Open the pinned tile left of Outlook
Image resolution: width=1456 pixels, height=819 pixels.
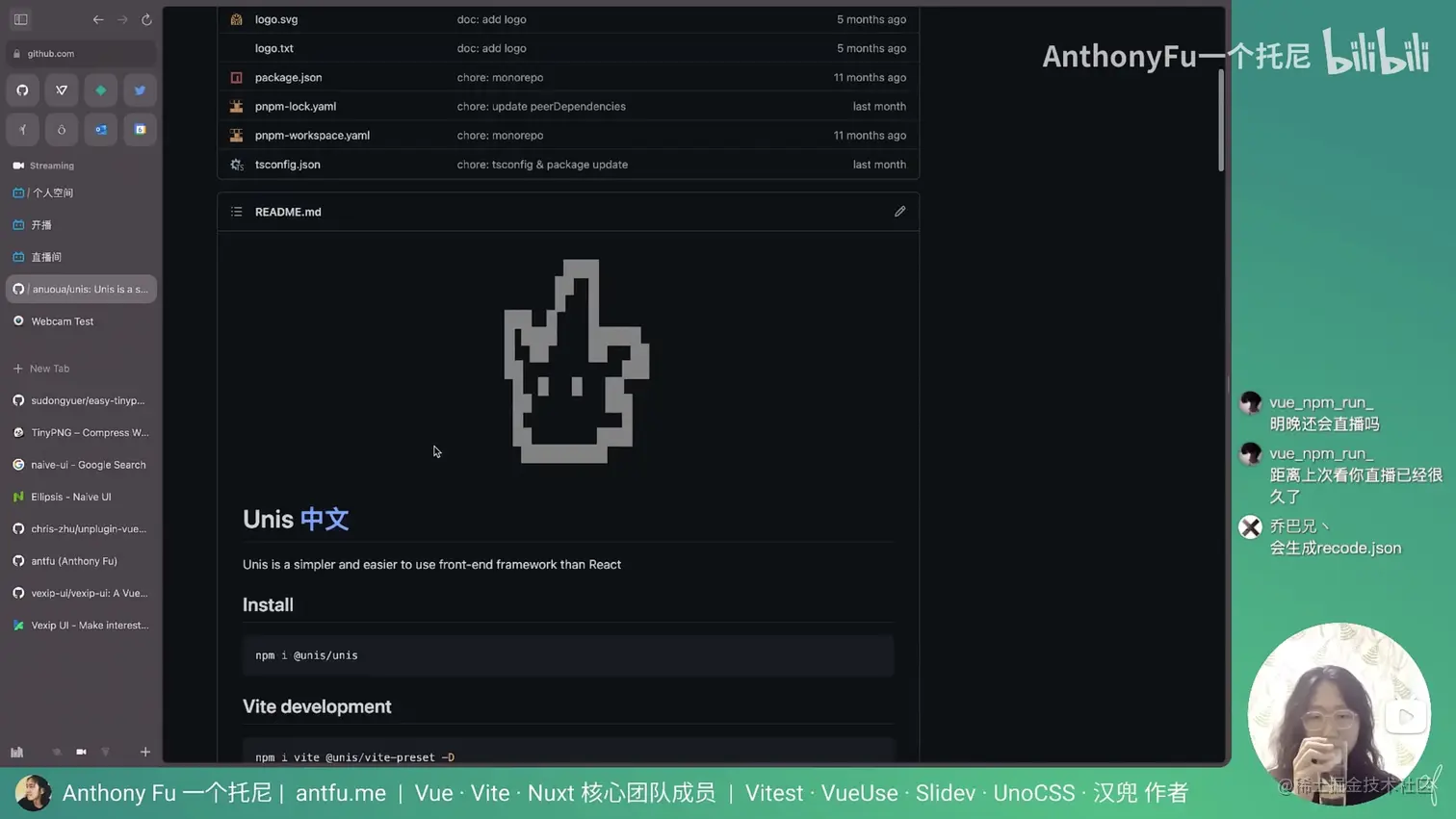62,130
